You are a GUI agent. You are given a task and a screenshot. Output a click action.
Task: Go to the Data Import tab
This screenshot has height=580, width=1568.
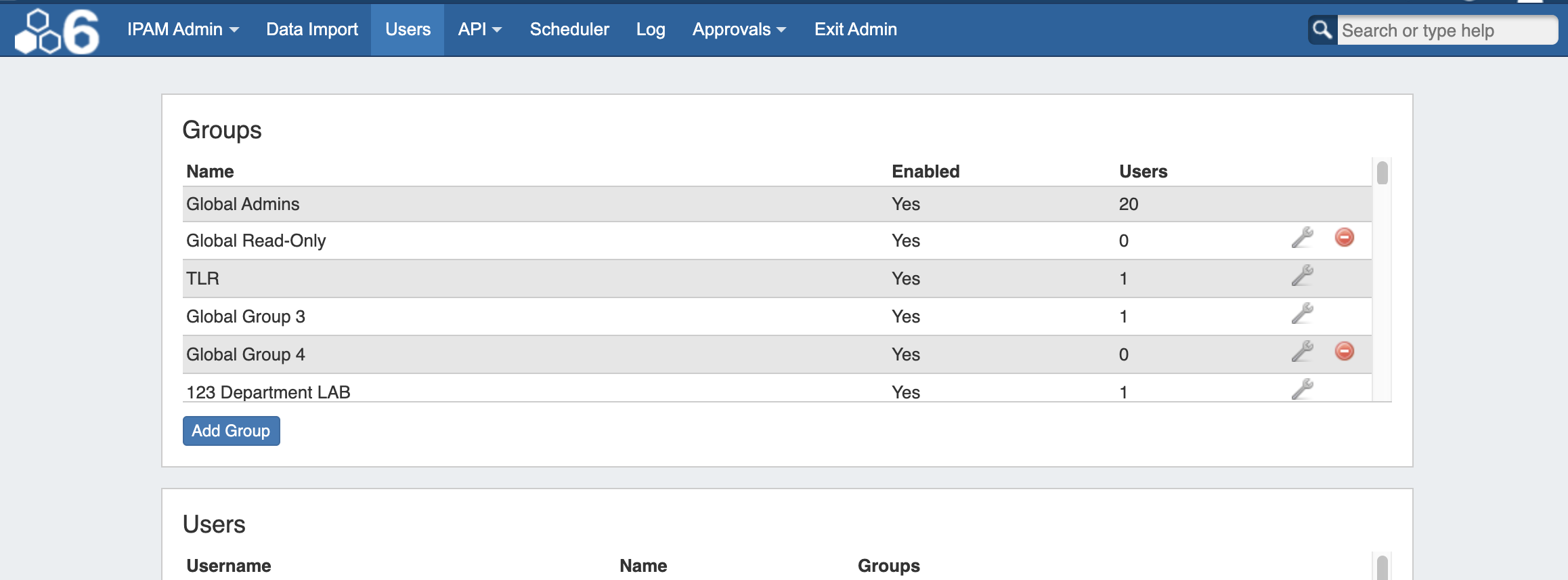(x=312, y=29)
